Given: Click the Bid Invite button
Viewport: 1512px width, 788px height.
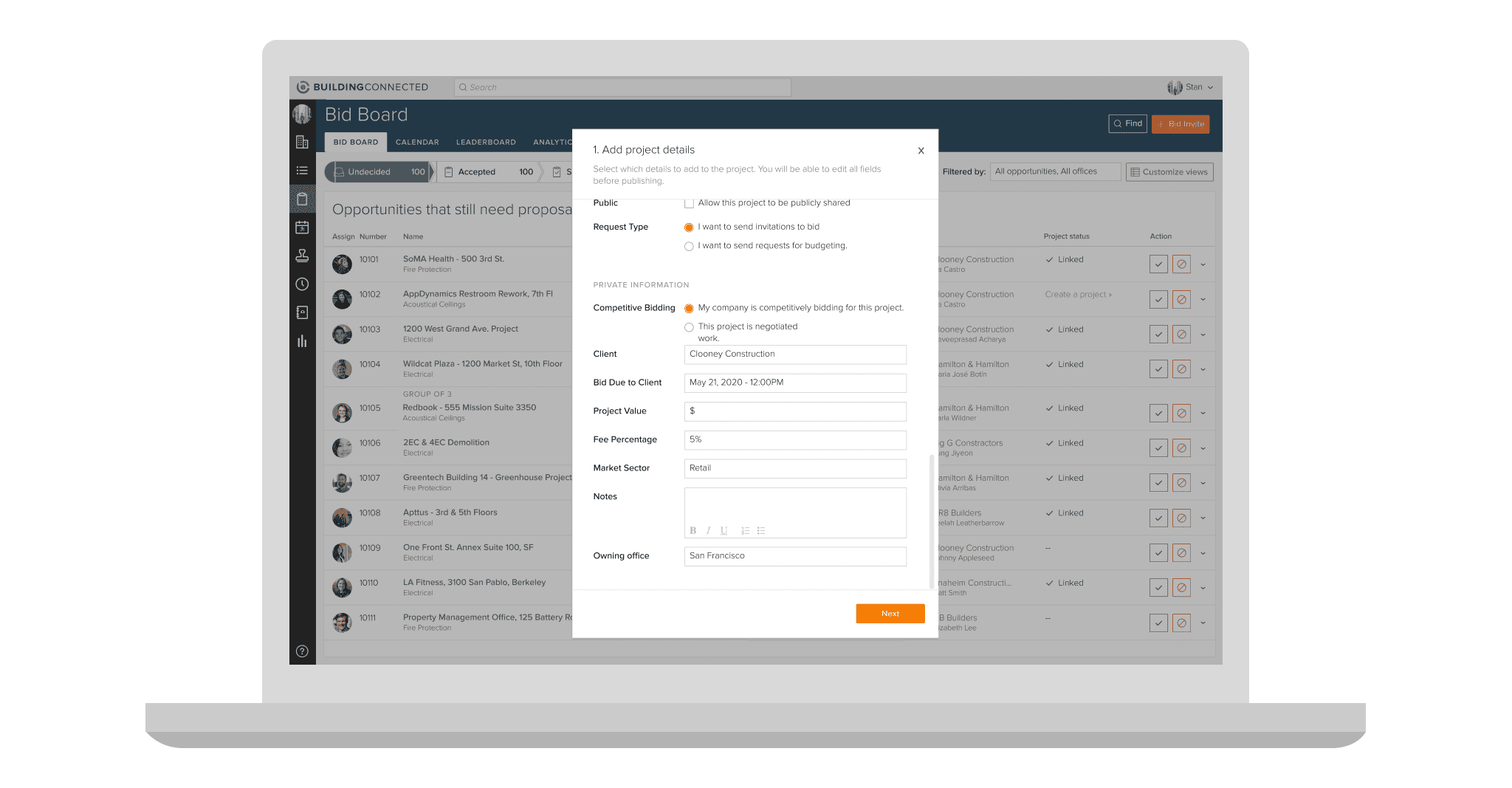Looking at the screenshot, I should [1181, 124].
